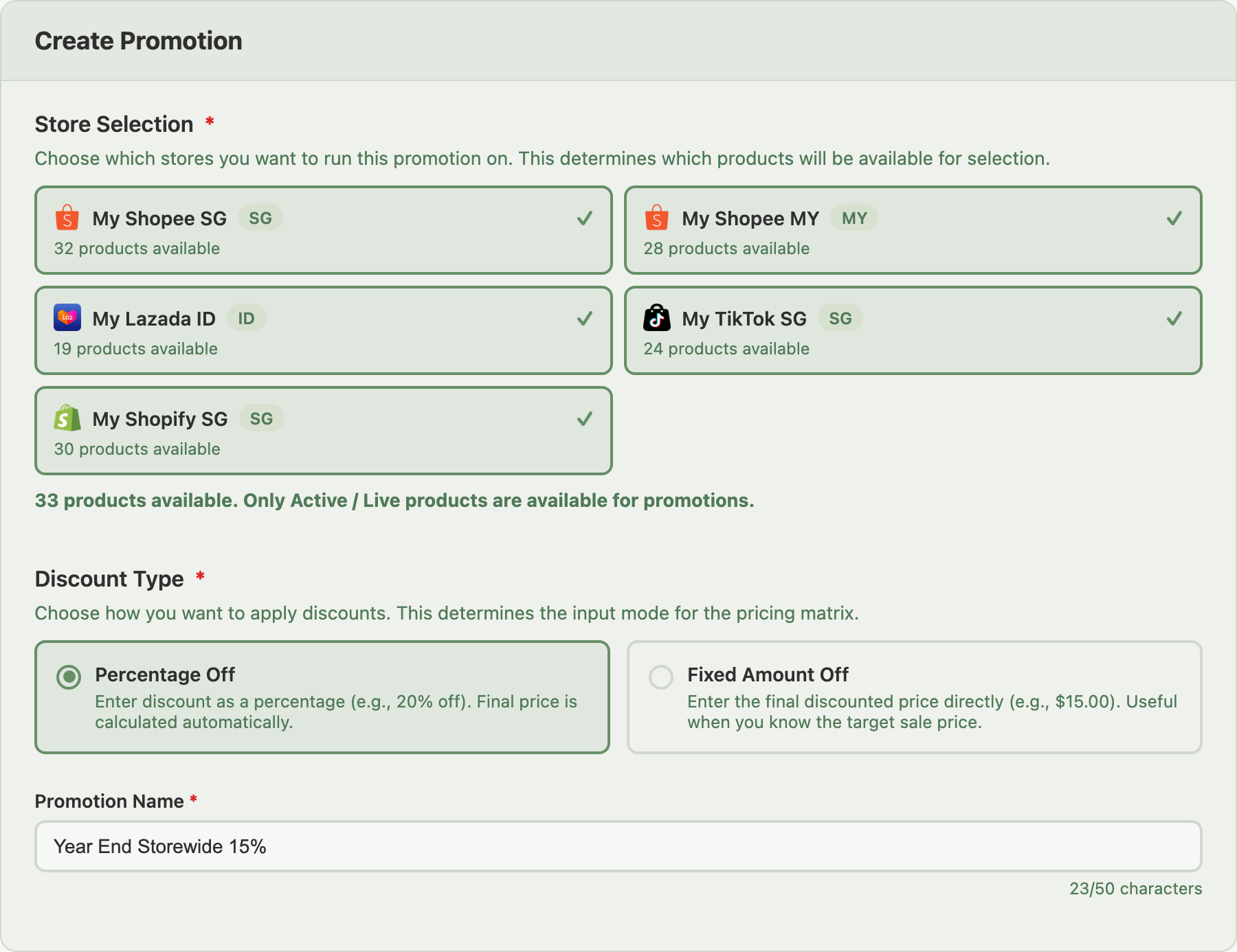Click the 'My Shopify SG' store name
Screen dimensions: 1237x952
(x=160, y=419)
